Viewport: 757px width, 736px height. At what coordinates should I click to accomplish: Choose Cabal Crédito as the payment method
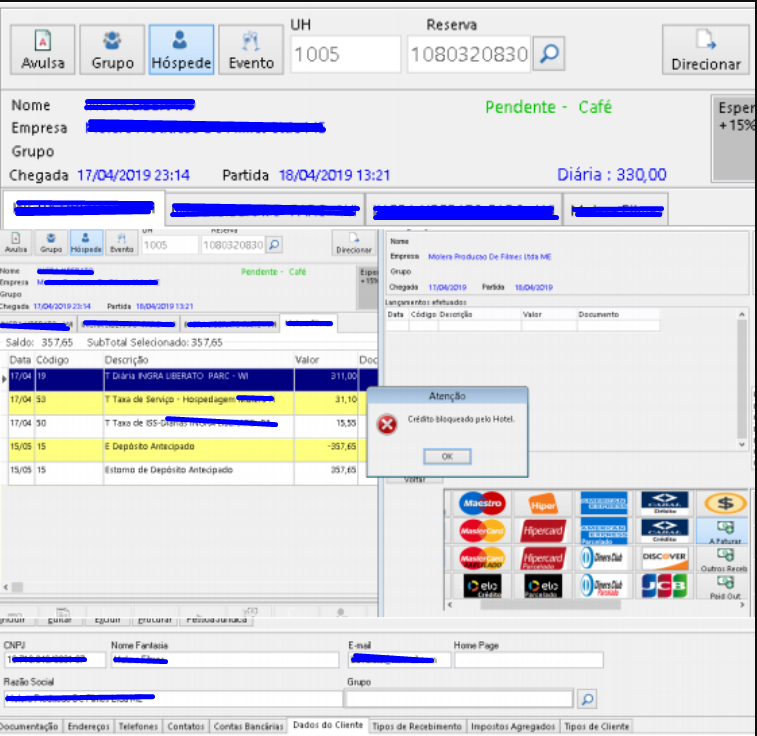pos(665,531)
